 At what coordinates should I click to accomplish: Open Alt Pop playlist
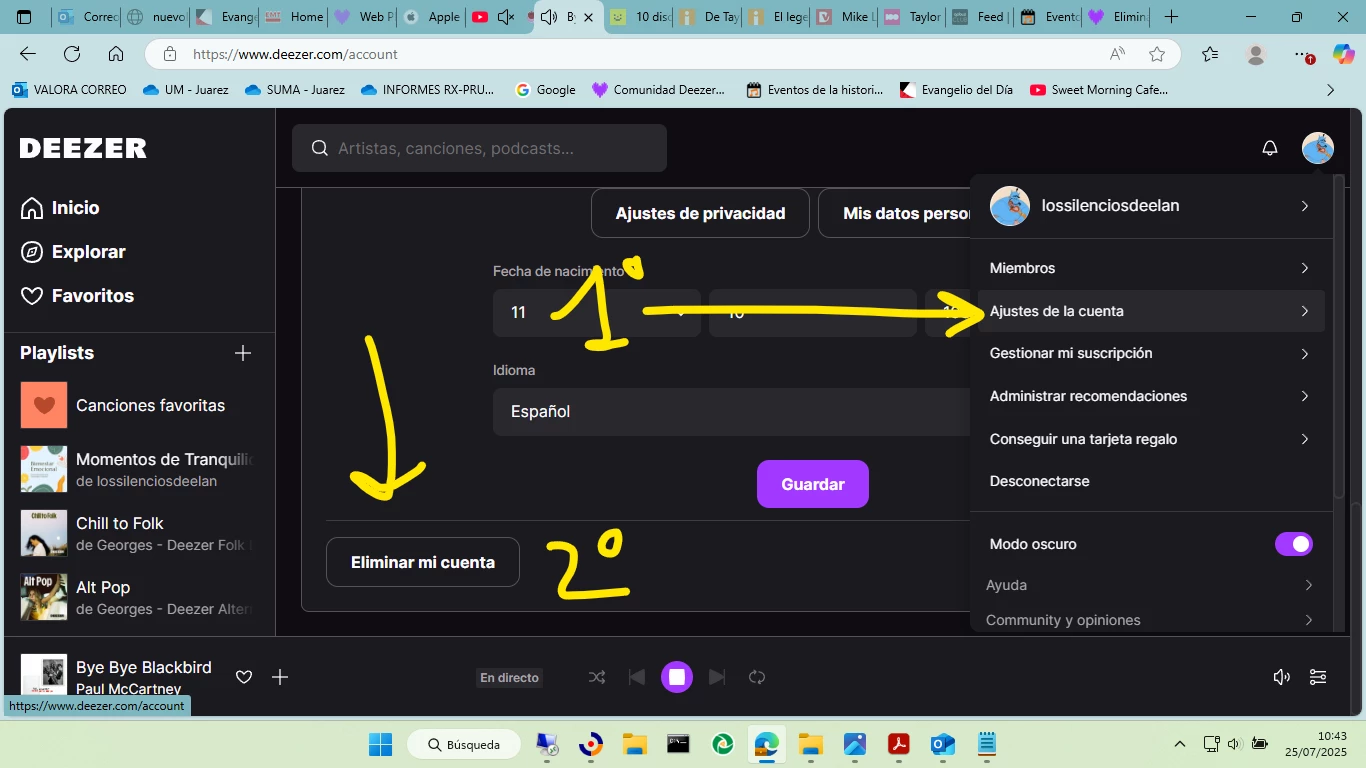tap(138, 597)
